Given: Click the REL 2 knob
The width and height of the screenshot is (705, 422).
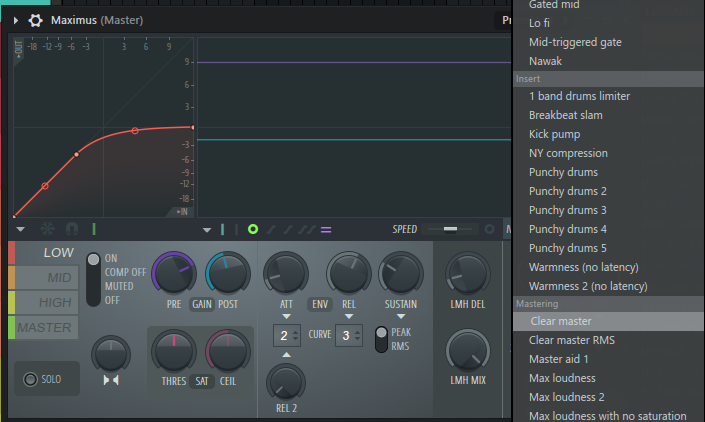Looking at the screenshot, I should [286, 382].
